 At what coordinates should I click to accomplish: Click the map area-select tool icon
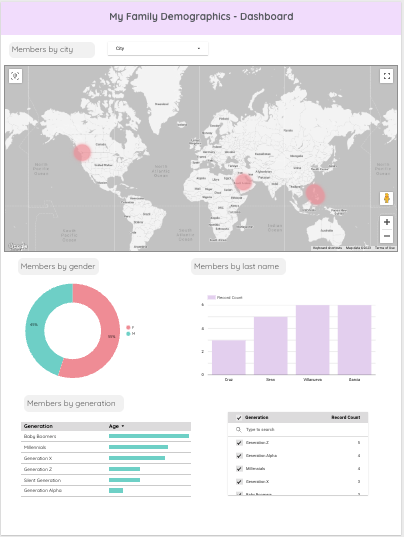pos(15,76)
